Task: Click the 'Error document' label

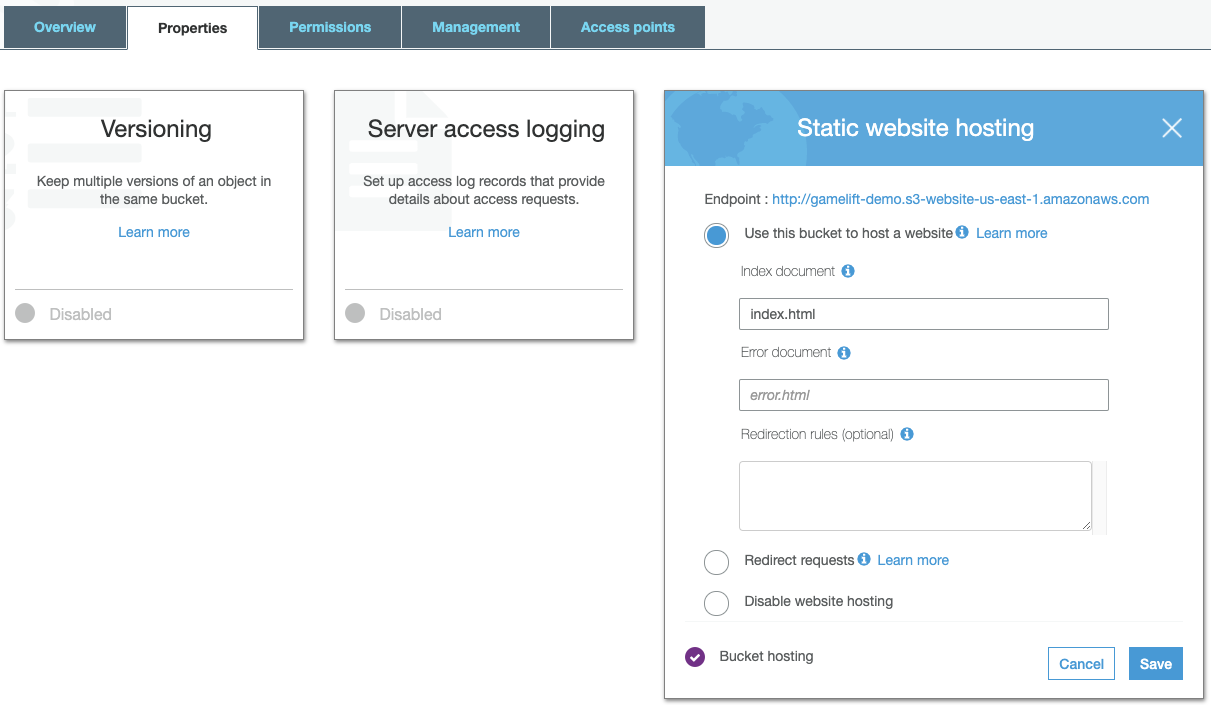Action: coord(786,353)
